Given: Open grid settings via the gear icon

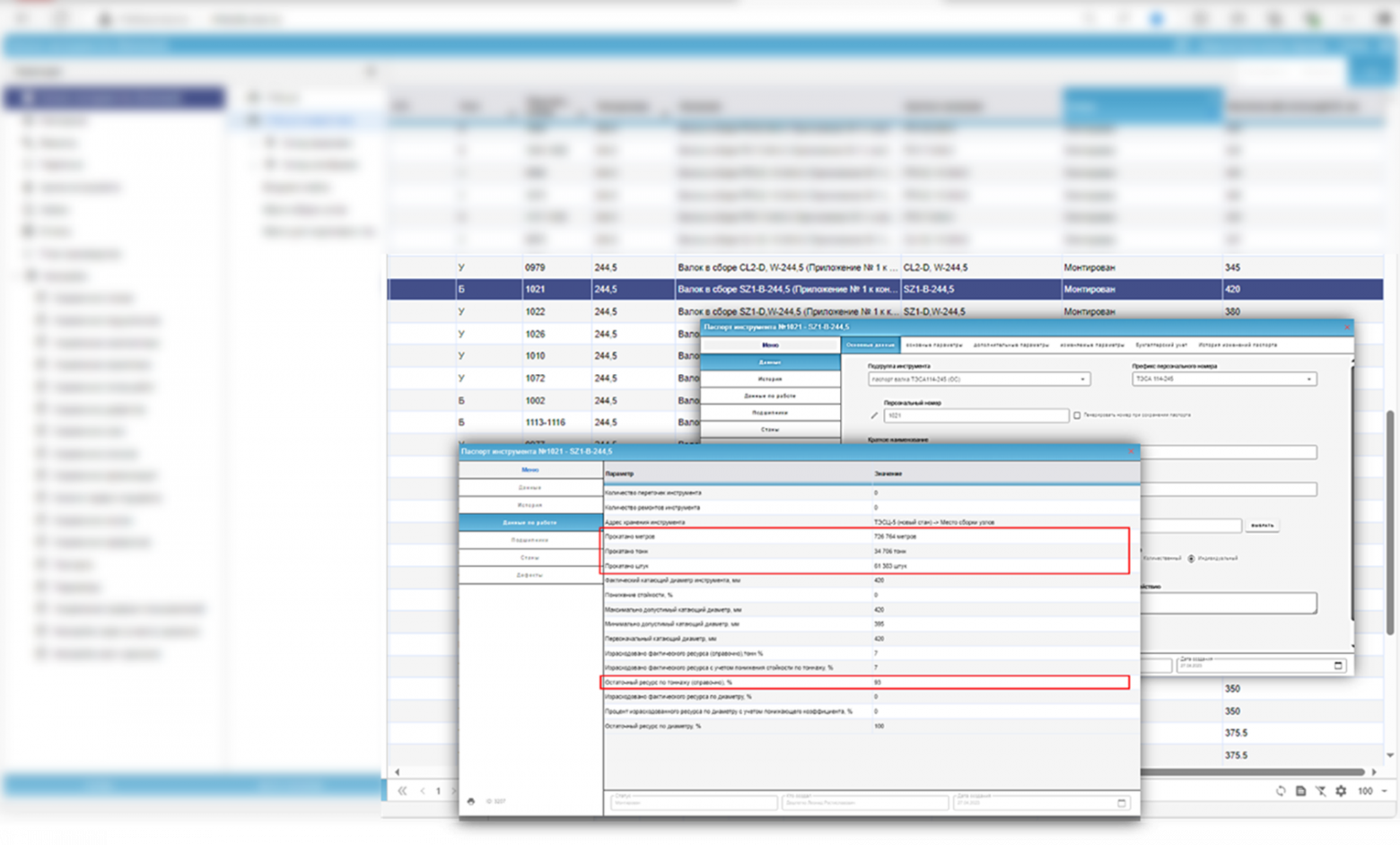Looking at the screenshot, I should point(1341,791).
